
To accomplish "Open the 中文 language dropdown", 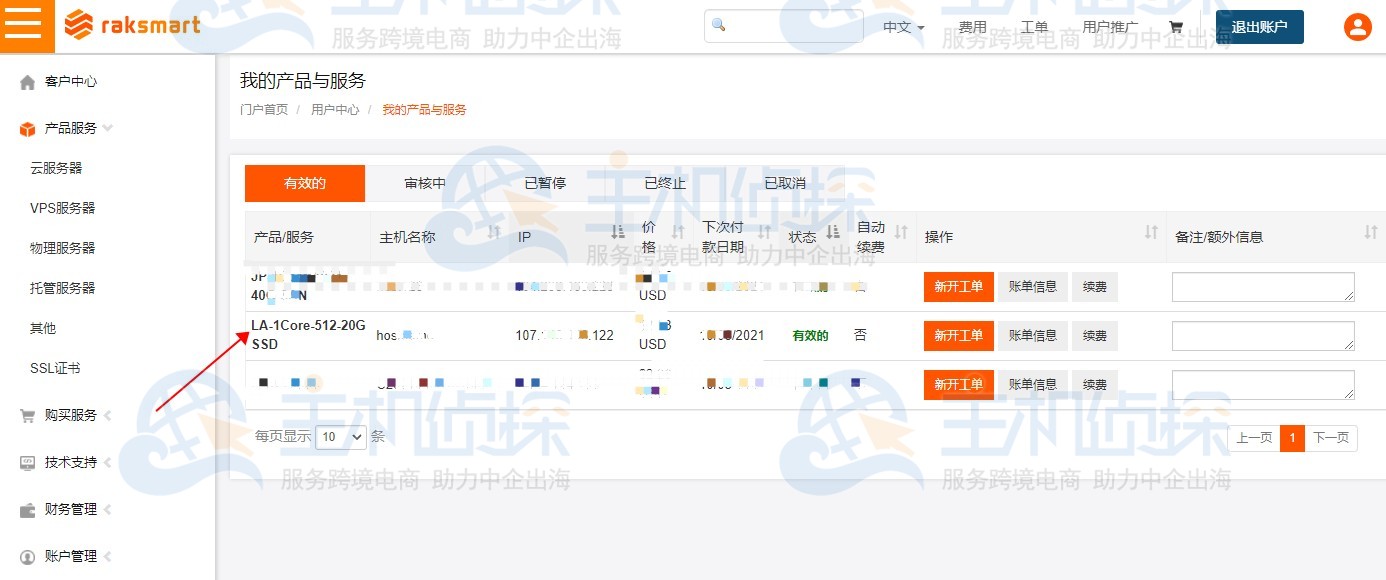I will coord(899,28).
